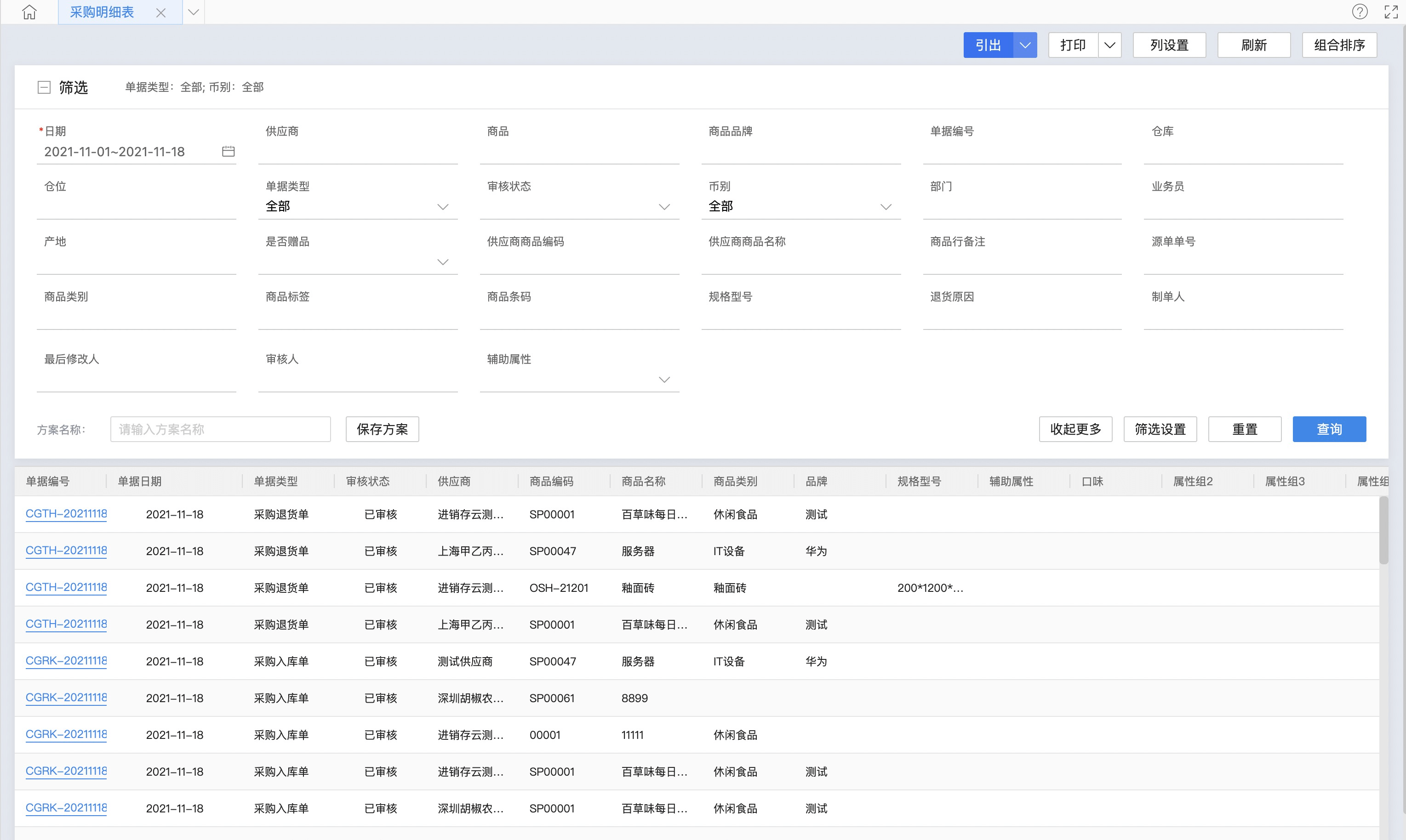The width and height of the screenshot is (1406, 840).
Task: Click the table vertical scrollbar
Action: [x=1383, y=530]
